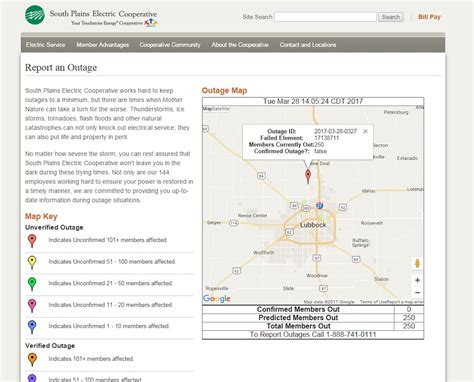Click pink Unconfirmed 11 - 20 pin icon

click(32, 305)
